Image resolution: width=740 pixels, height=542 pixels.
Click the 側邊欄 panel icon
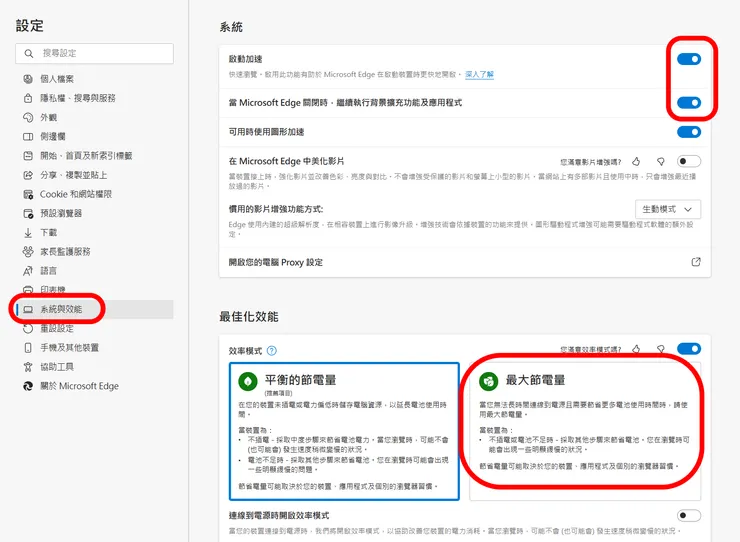[28, 136]
